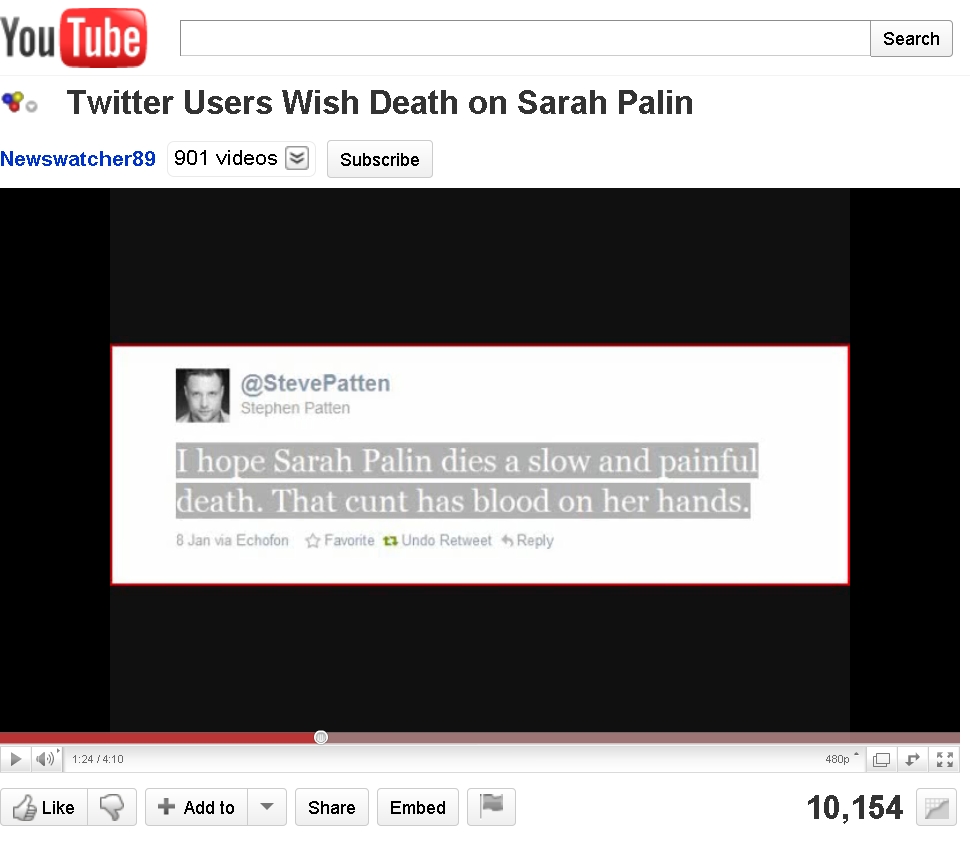Viewport: 970px width, 842px height.
Task: Enter fullscreen mode
Action: 944,759
